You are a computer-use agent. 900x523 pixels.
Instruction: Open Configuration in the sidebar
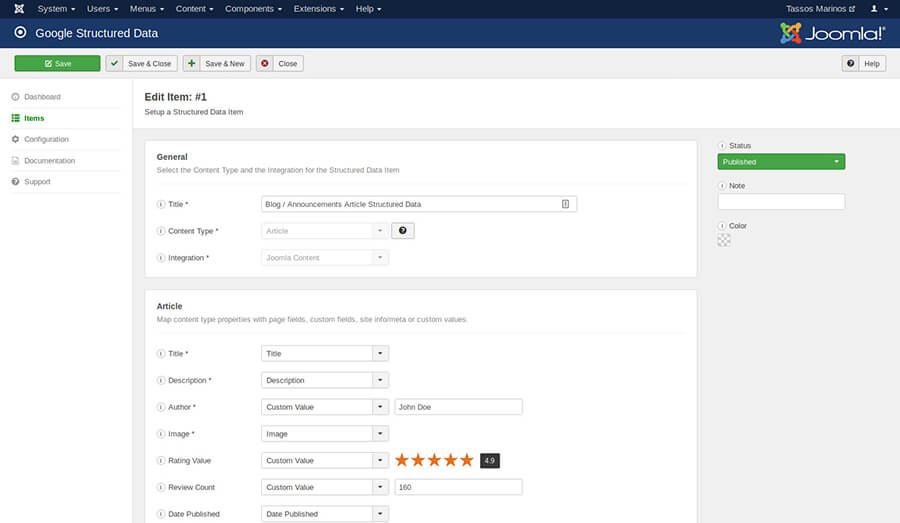46,139
